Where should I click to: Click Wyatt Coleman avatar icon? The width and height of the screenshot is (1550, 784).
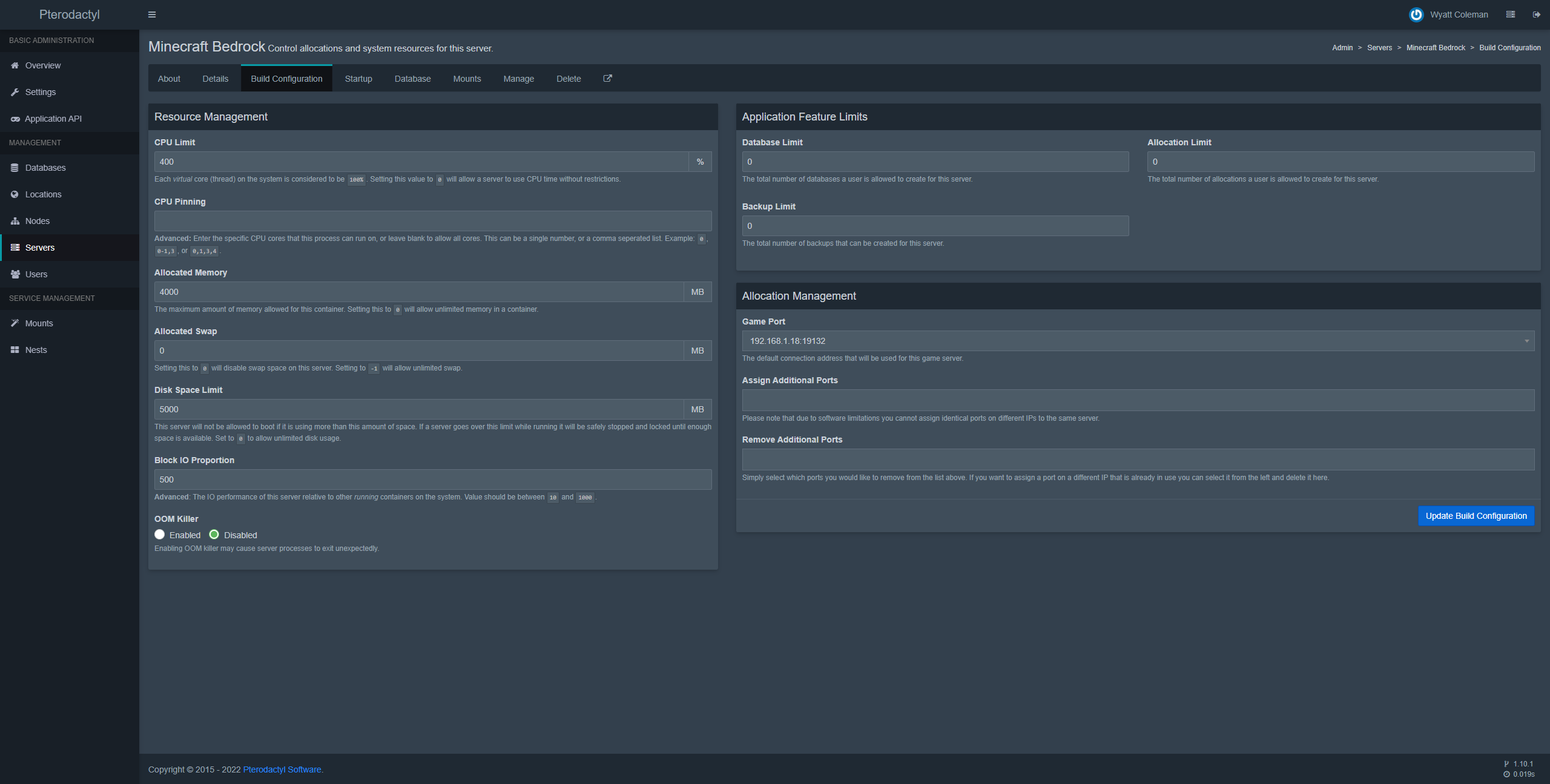(x=1416, y=15)
